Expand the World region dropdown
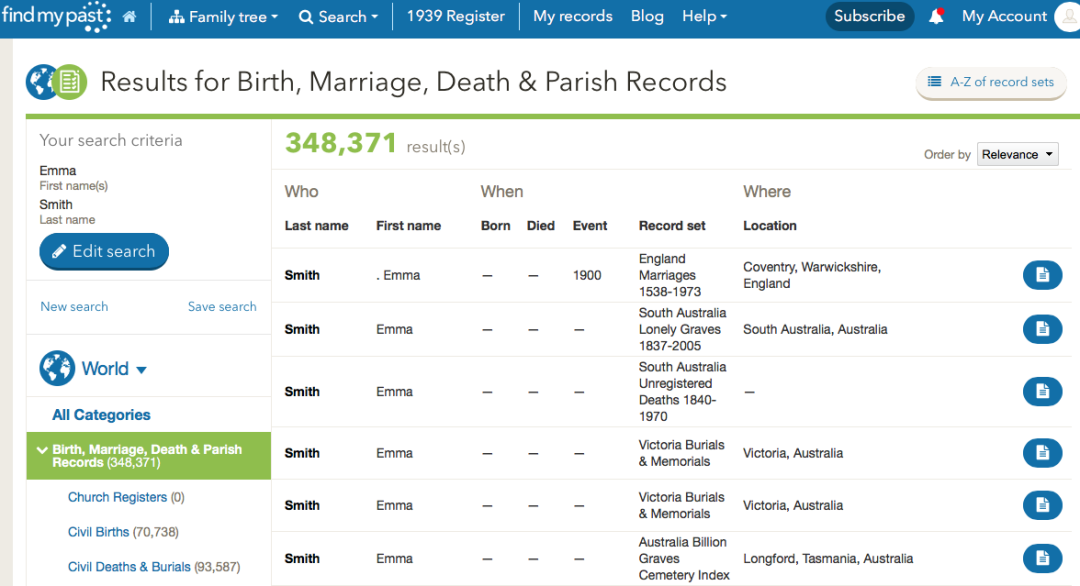The width and height of the screenshot is (1080, 586). [141, 370]
